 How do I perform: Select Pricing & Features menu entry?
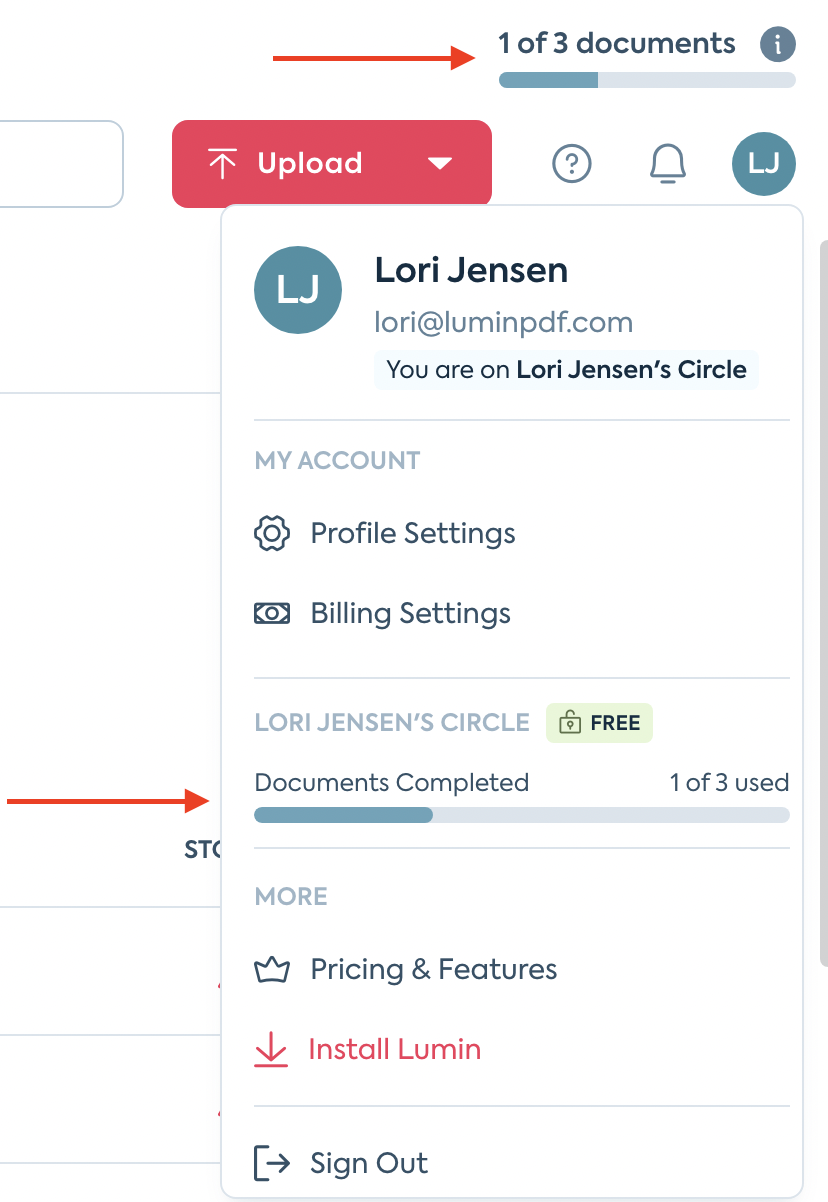(x=433, y=970)
